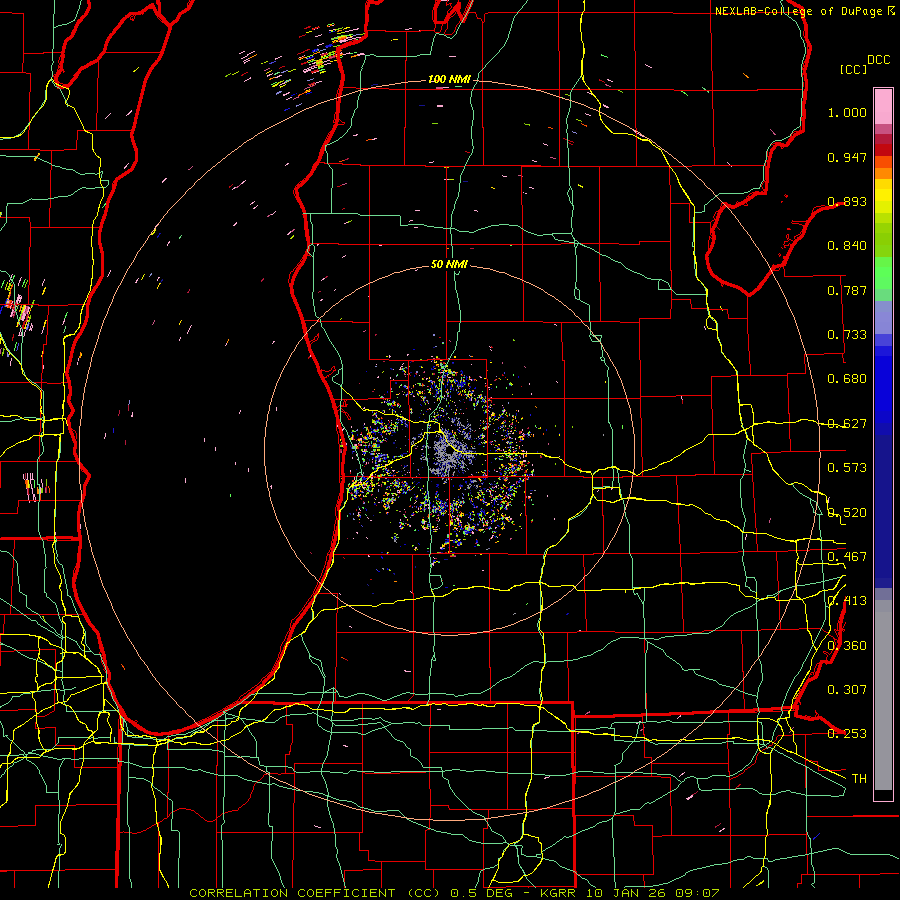Click the 1.000 legend value
The height and width of the screenshot is (900, 900).
click(847, 112)
